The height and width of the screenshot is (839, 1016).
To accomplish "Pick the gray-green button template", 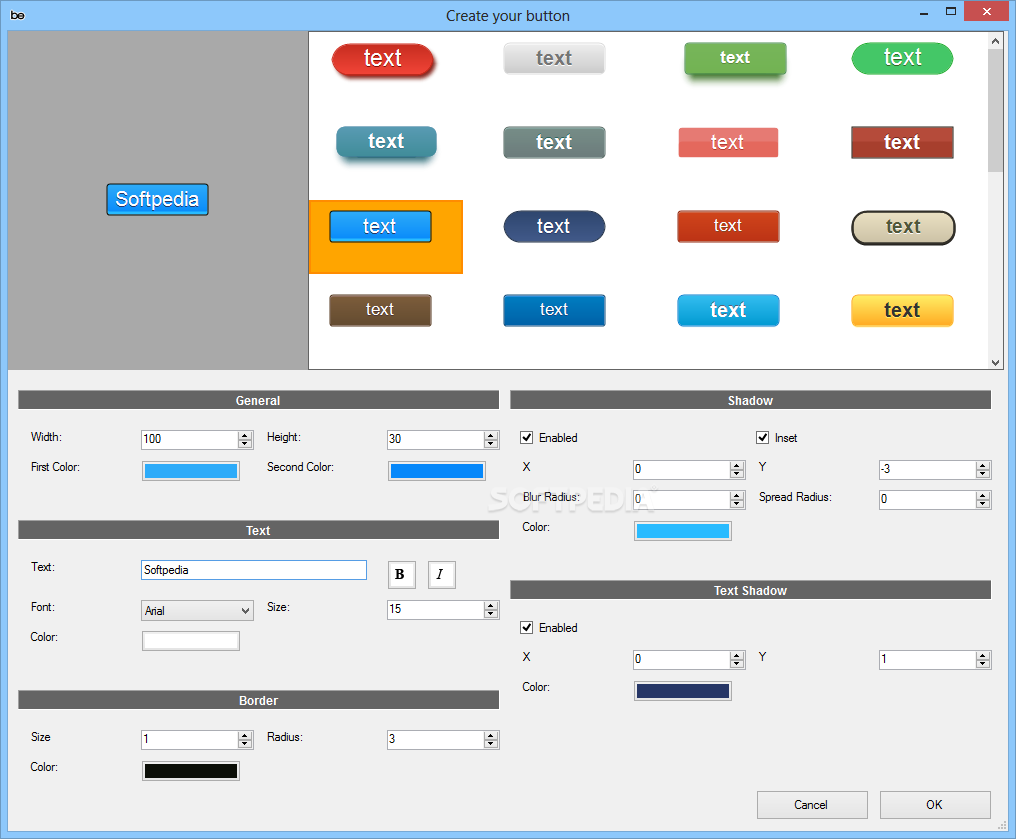I will pos(554,143).
